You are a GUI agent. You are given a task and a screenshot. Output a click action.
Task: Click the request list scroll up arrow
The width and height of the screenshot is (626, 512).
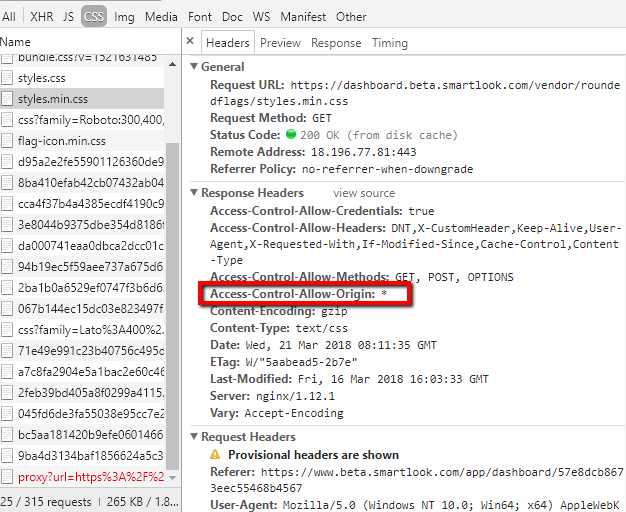point(172,64)
